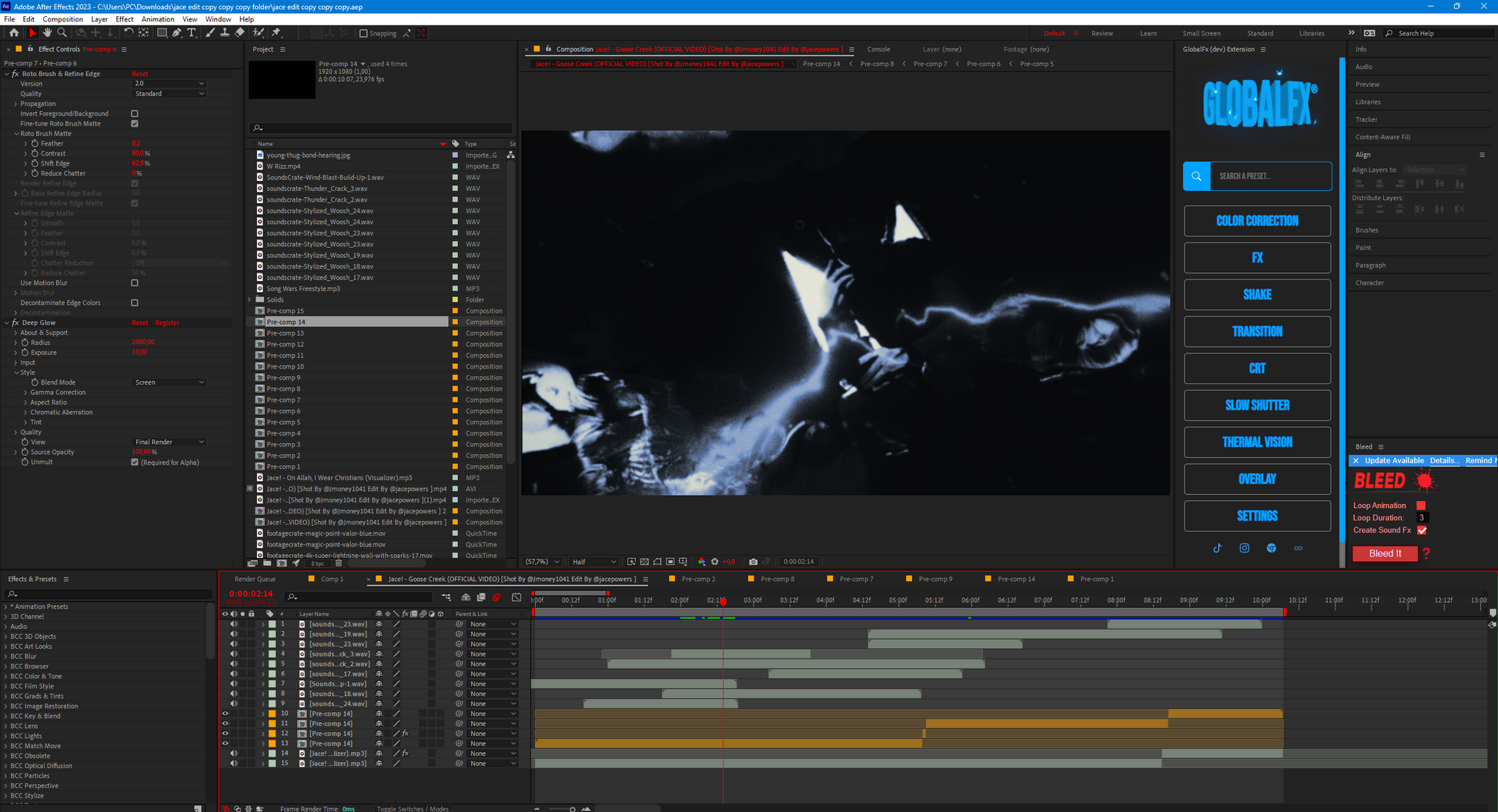Toggle Snapping checkbox in toolbar
The width and height of the screenshot is (1498, 812).
click(x=364, y=33)
